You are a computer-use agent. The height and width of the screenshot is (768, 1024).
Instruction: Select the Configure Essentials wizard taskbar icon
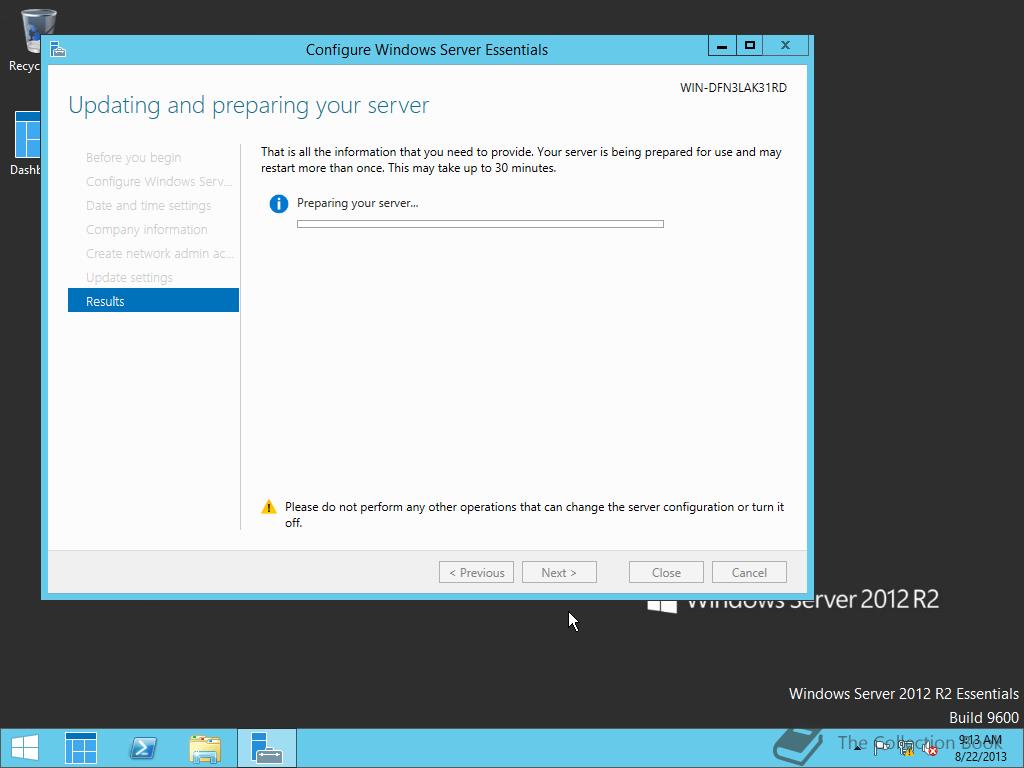click(266, 748)
